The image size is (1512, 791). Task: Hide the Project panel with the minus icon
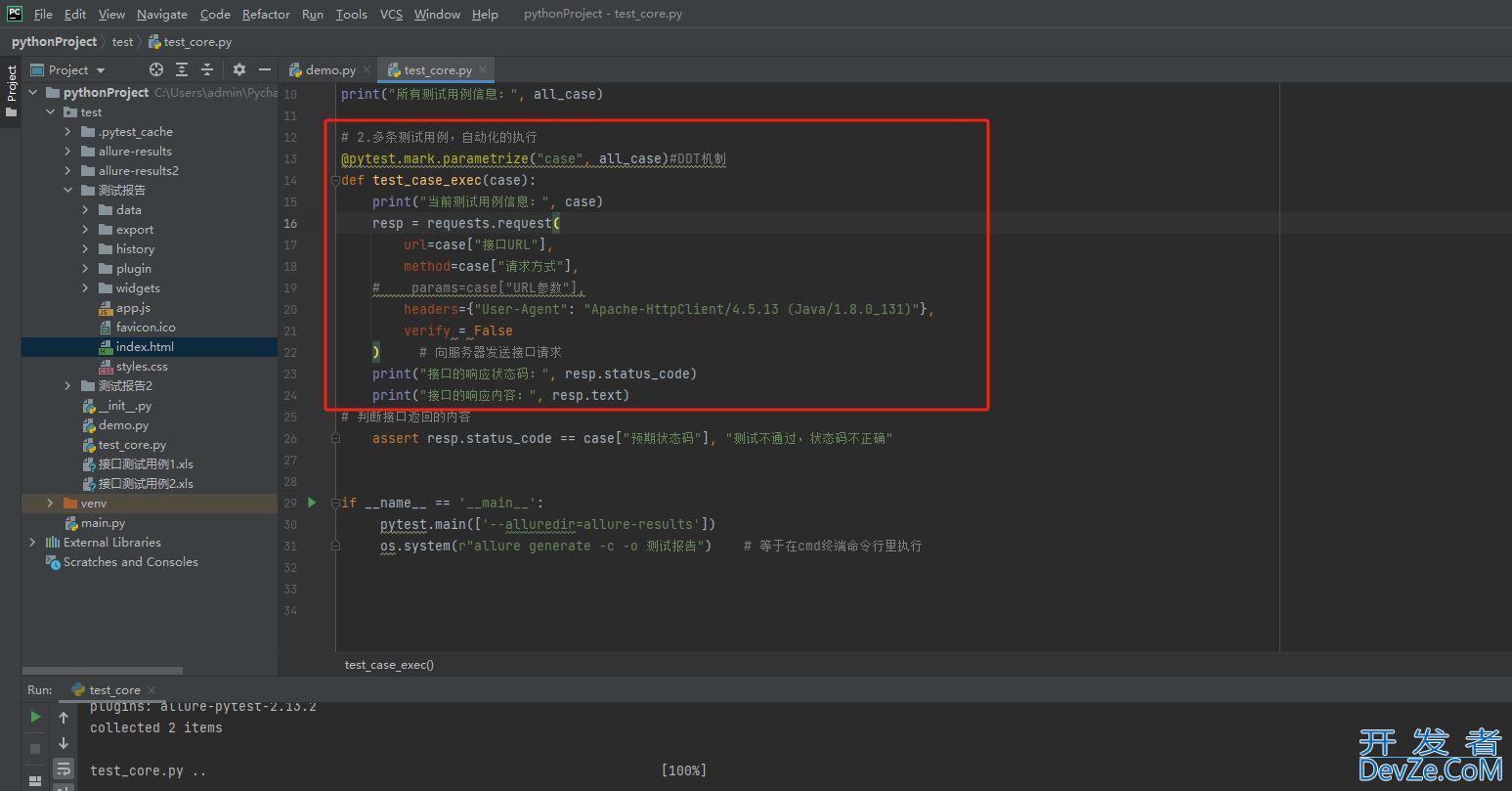click(x=264, y=69)
